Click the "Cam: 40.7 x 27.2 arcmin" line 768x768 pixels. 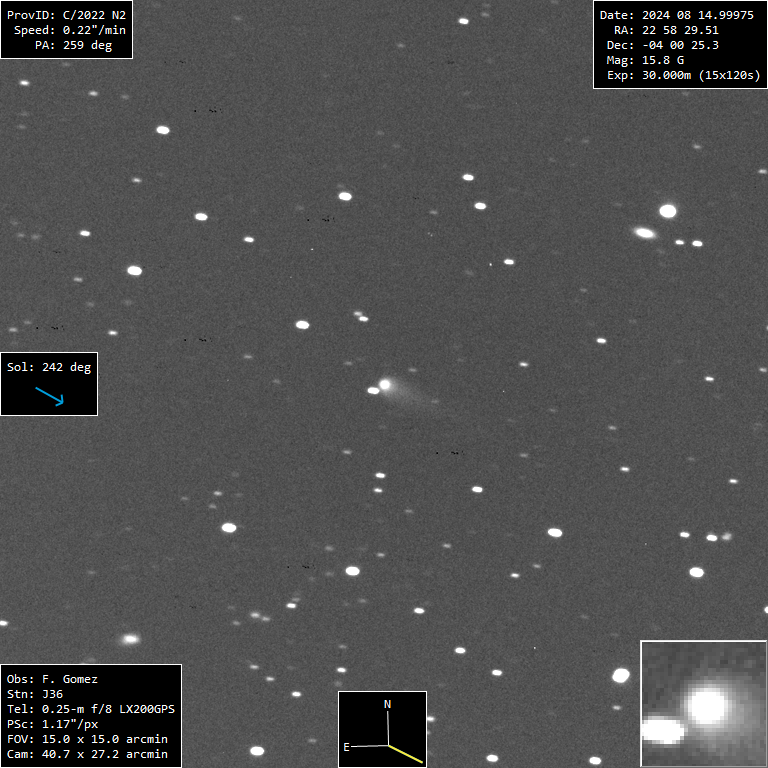tap(87, 754)
